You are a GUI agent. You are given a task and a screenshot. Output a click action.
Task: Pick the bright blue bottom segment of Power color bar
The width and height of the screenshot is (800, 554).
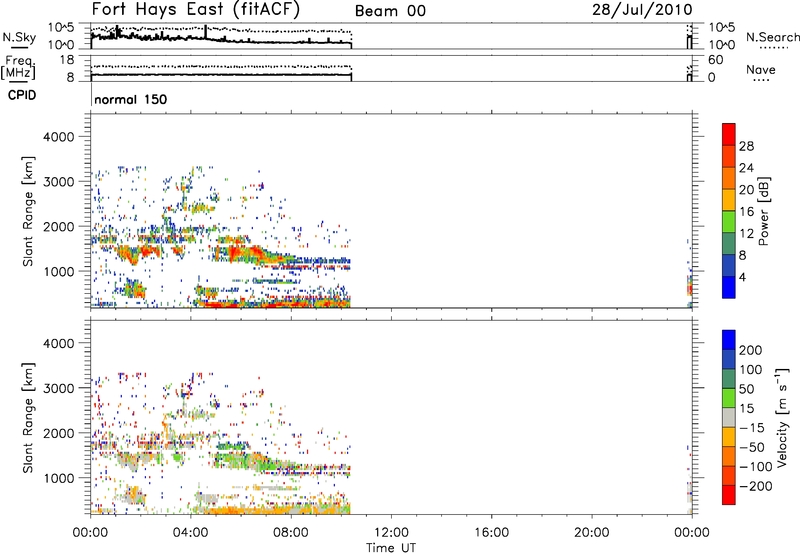(x=729, y=287)
